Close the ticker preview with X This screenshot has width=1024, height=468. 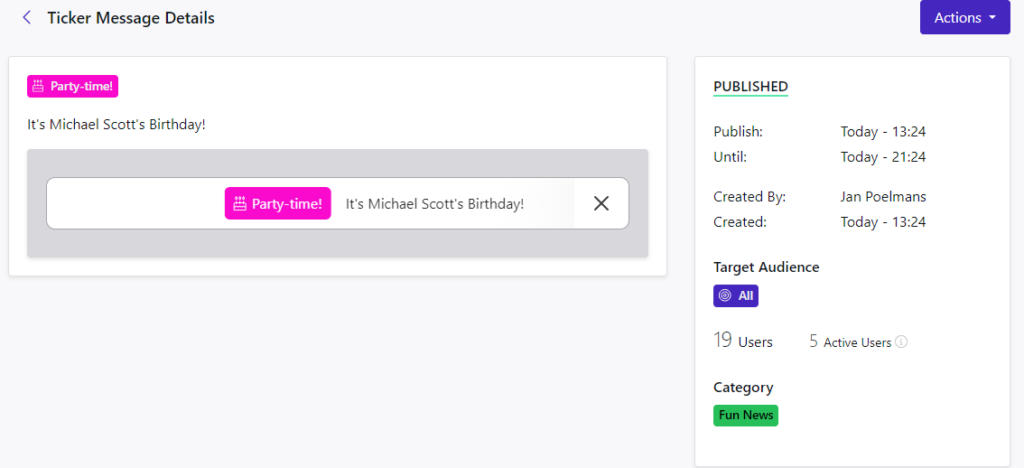[601, 204]
